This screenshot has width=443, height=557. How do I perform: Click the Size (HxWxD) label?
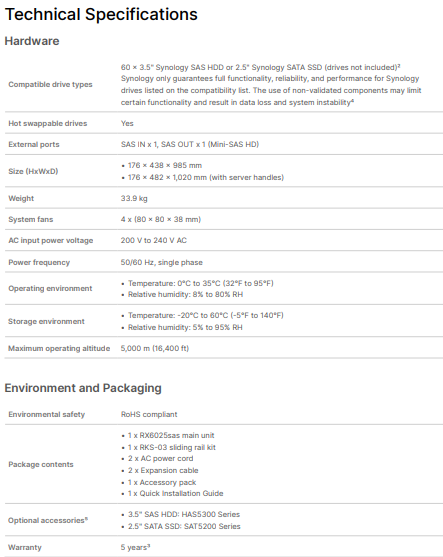[33, 171]
